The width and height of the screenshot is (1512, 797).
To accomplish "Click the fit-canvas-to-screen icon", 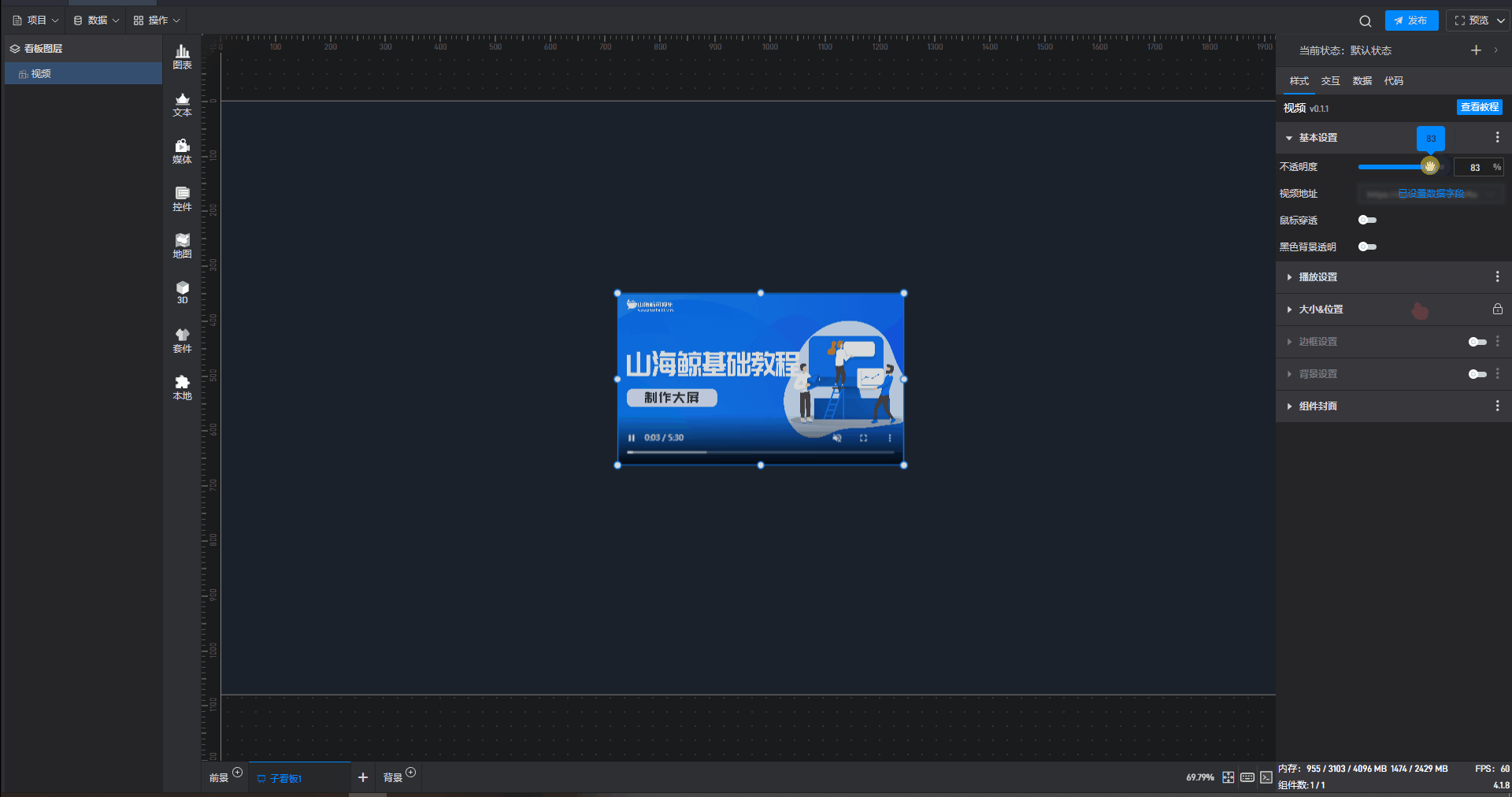I will tap(1228, 777).
